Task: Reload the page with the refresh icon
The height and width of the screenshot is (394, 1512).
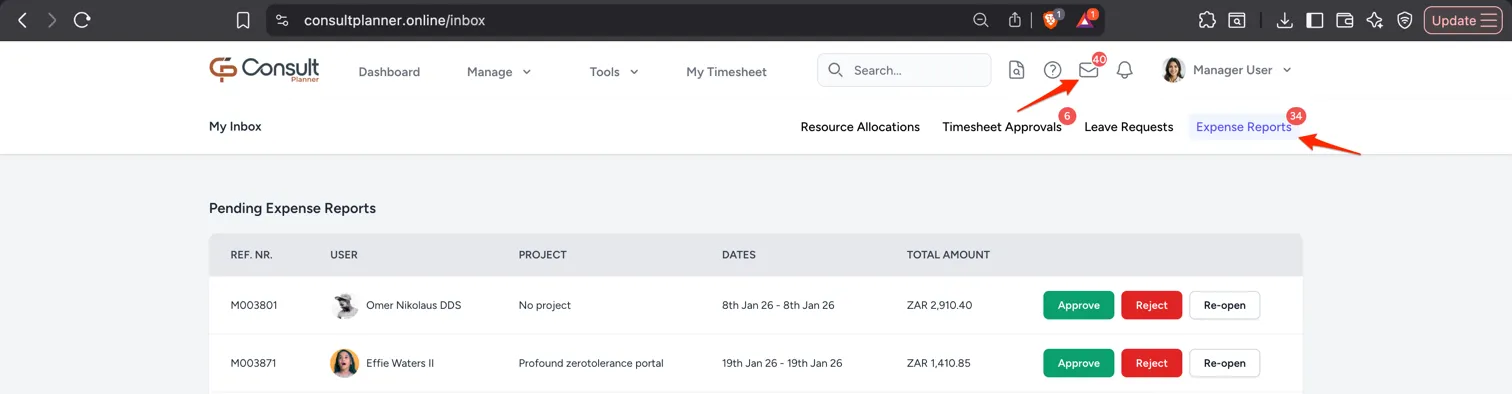Action: (83, 20)
